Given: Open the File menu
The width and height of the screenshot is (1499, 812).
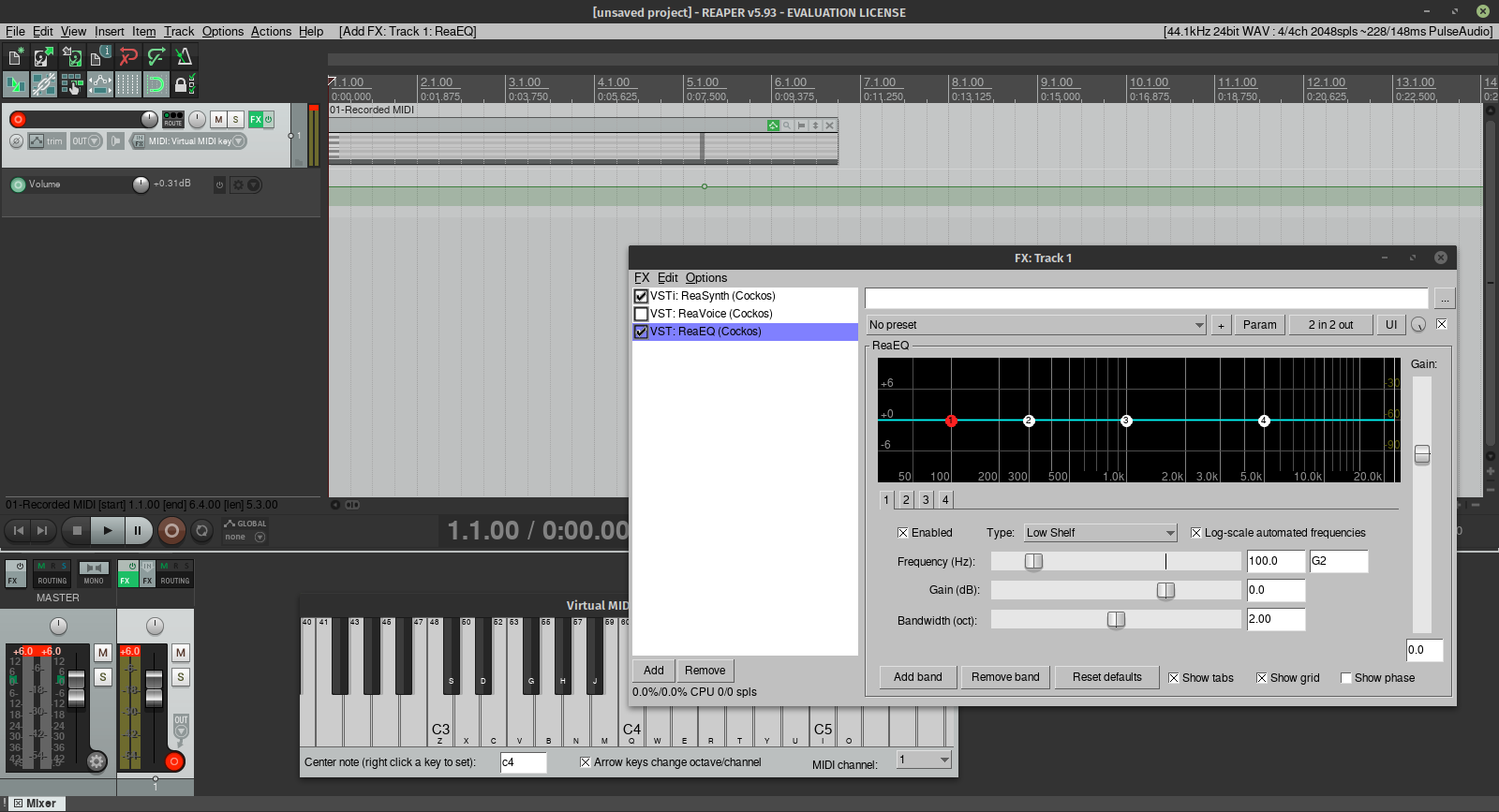Looking at the screenshot, I should [x=15, y=31].
